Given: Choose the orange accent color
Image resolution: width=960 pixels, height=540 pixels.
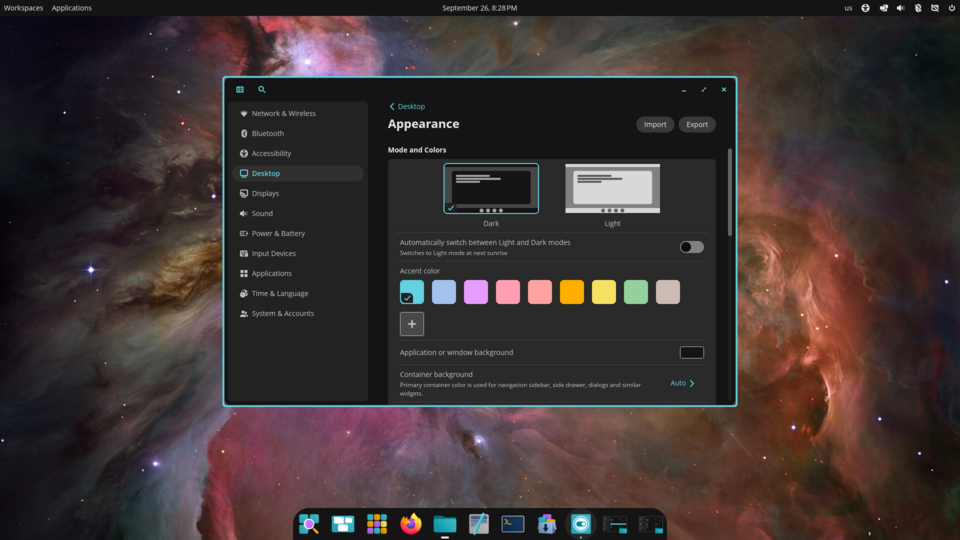Looking at the screenshot, I should 572,292.
